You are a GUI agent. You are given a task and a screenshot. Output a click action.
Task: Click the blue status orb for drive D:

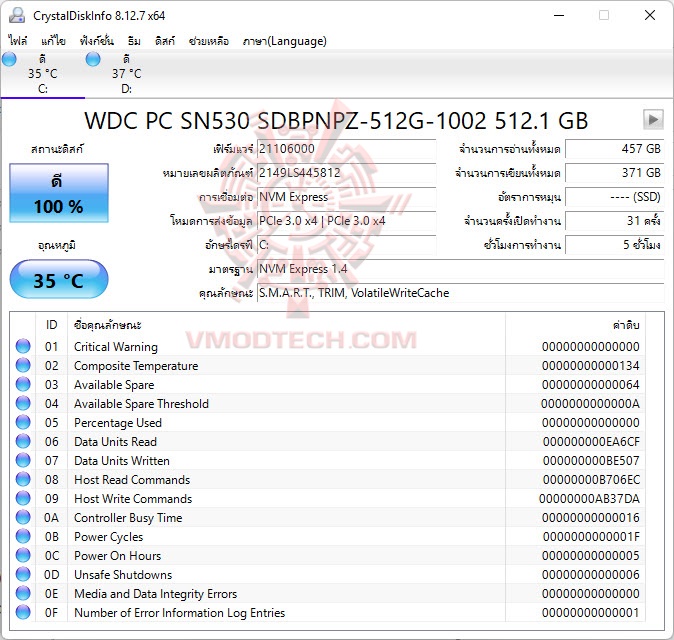point(93,59)
